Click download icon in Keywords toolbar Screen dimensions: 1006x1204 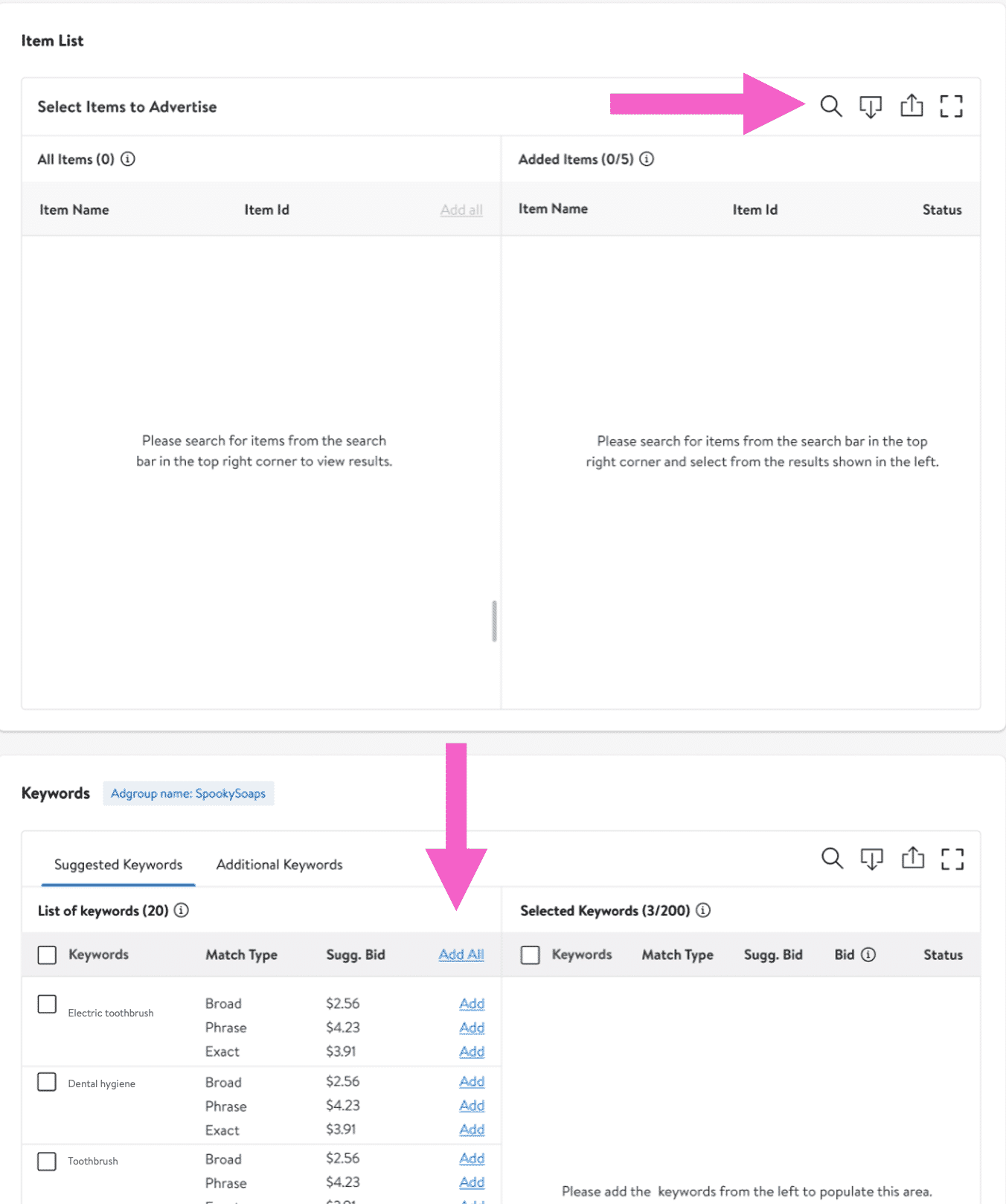[x=871, y=859]
